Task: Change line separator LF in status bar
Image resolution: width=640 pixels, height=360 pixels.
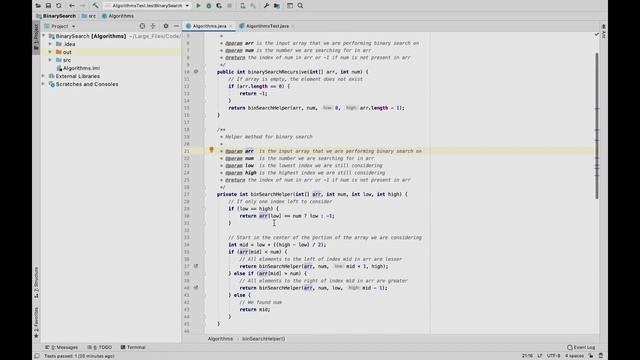Action: click(540, 356)
